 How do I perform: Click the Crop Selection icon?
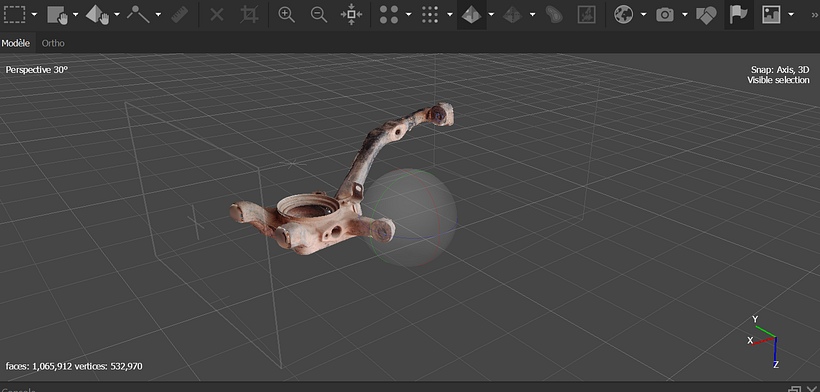249,15
